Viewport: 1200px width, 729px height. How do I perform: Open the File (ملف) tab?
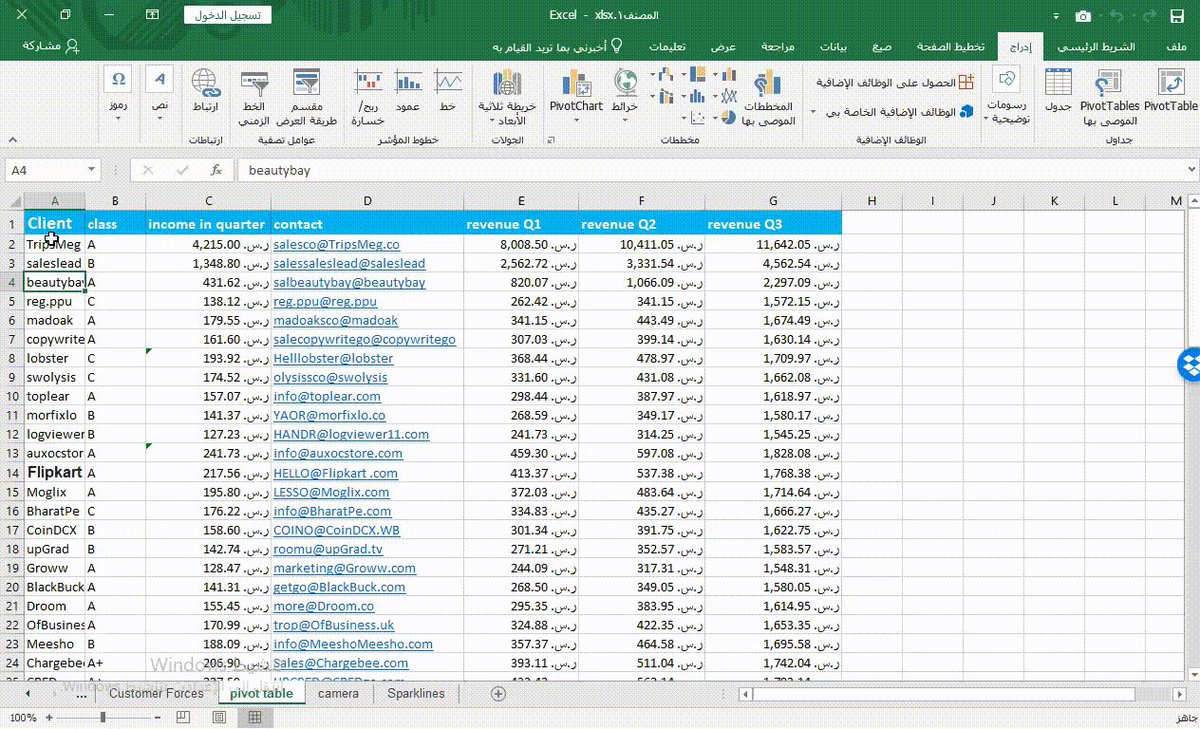[x=1177, y=47]
